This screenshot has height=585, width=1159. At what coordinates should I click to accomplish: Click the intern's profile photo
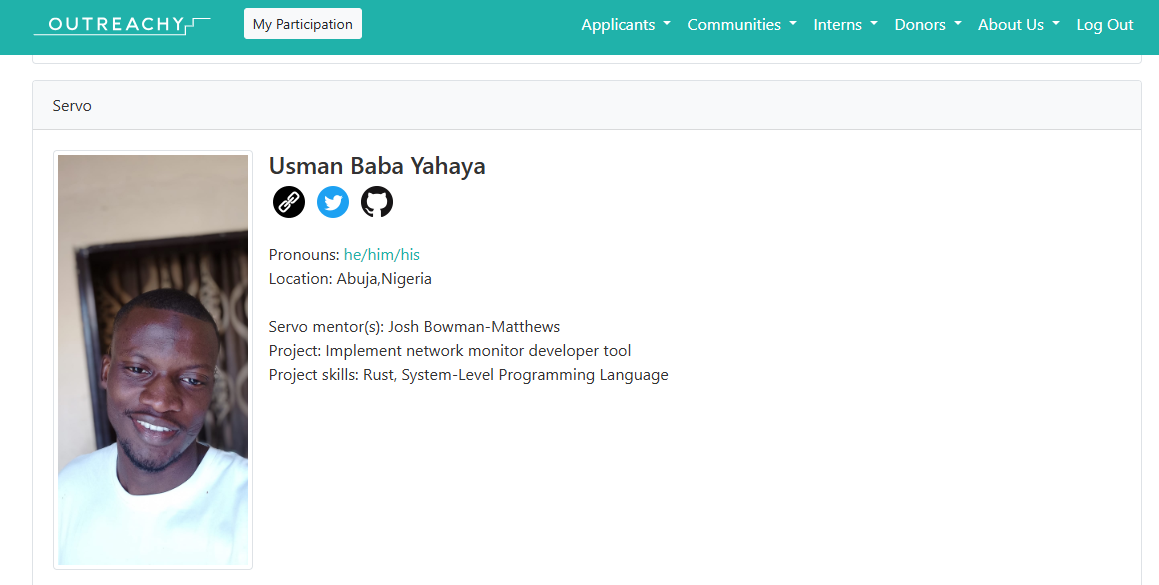pyautogui.click(x=153, y=360)
